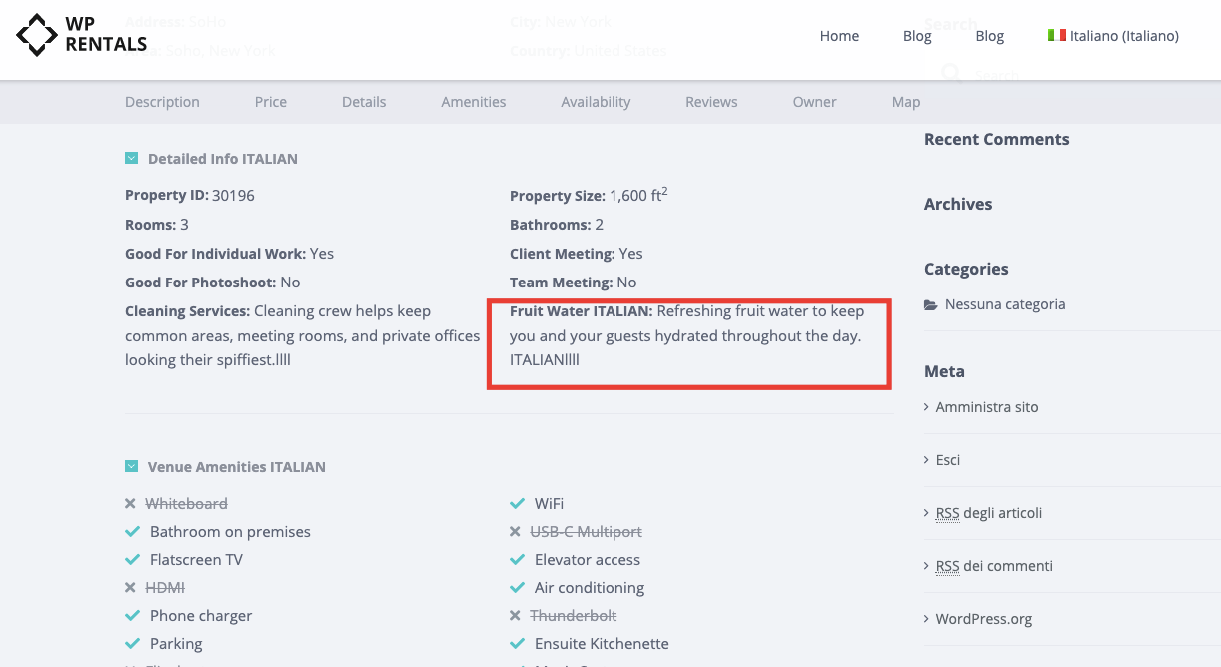
Task: Click the X icon next to Thunderbolt
Action: click(x=518, y=615)
